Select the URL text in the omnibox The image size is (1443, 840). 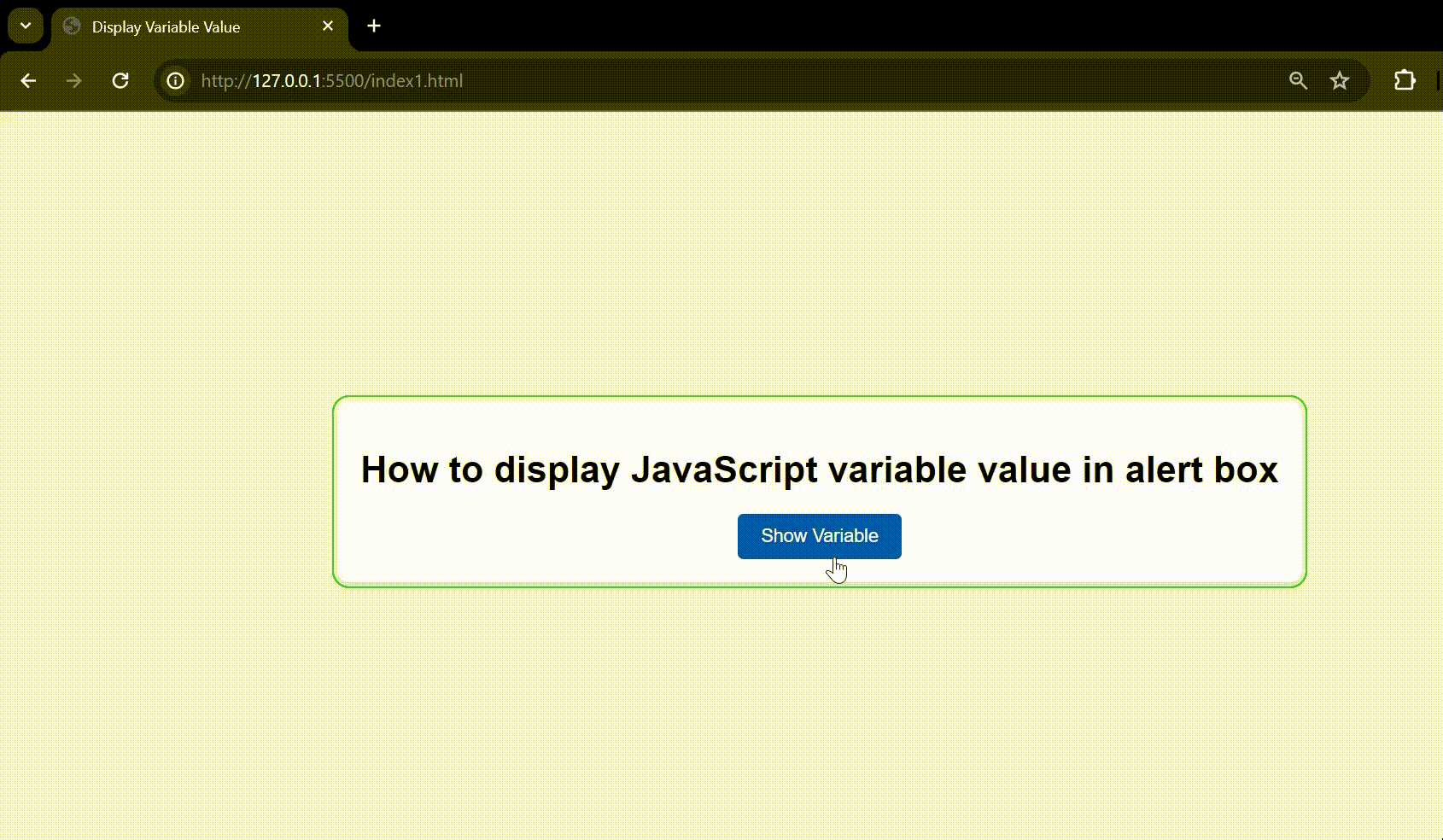pos(331,80)
